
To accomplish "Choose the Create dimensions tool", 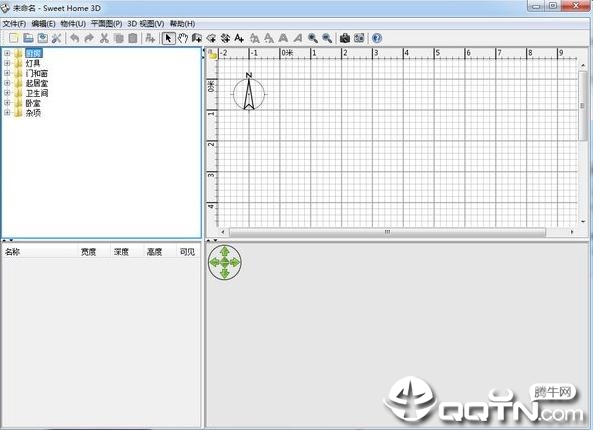I will (225, 38).
